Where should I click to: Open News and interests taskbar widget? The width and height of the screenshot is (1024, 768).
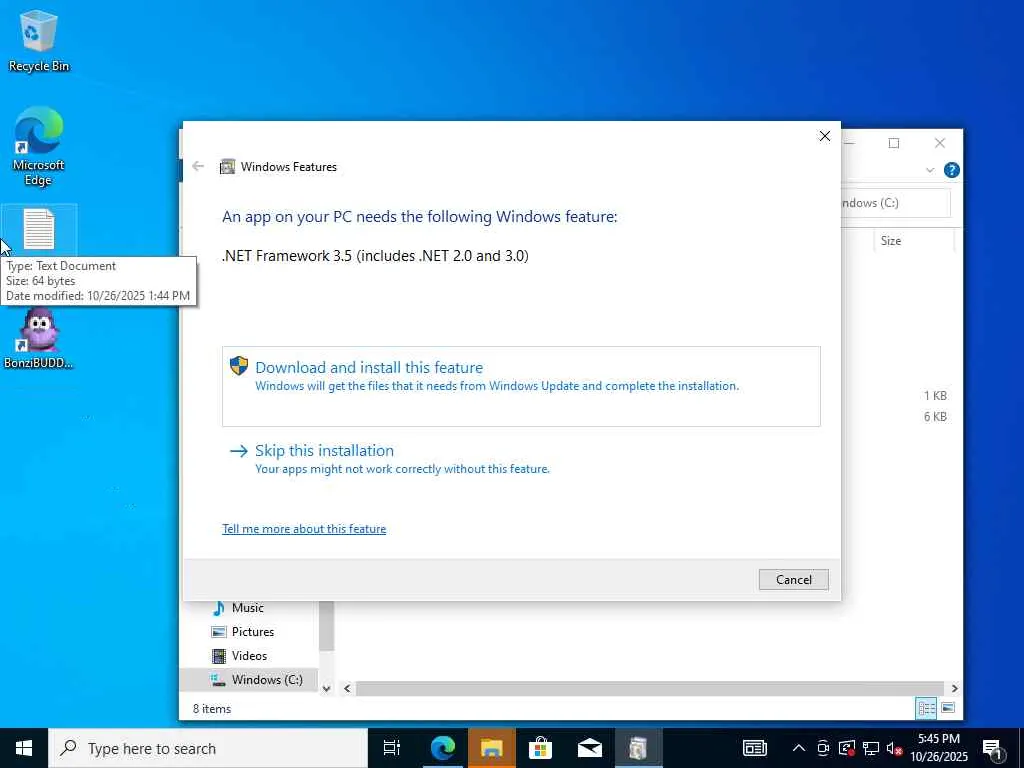pyautogui.click(x=755, y=748)
